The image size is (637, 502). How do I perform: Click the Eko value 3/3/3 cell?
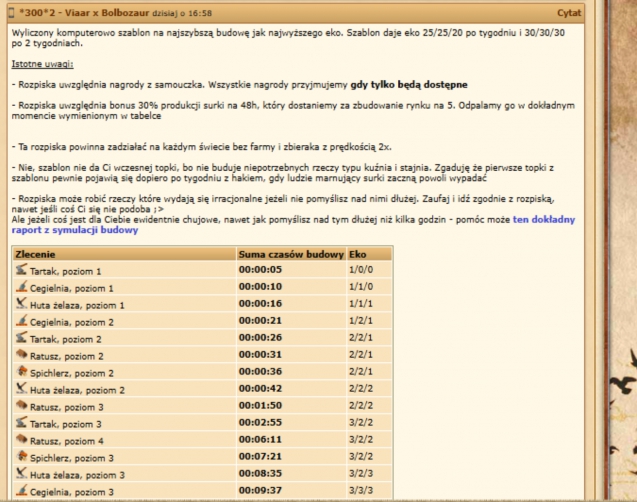tap(360, 475)
